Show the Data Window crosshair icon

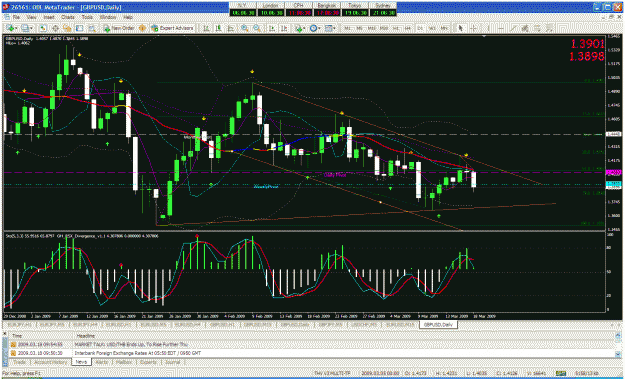click(55, 28)
